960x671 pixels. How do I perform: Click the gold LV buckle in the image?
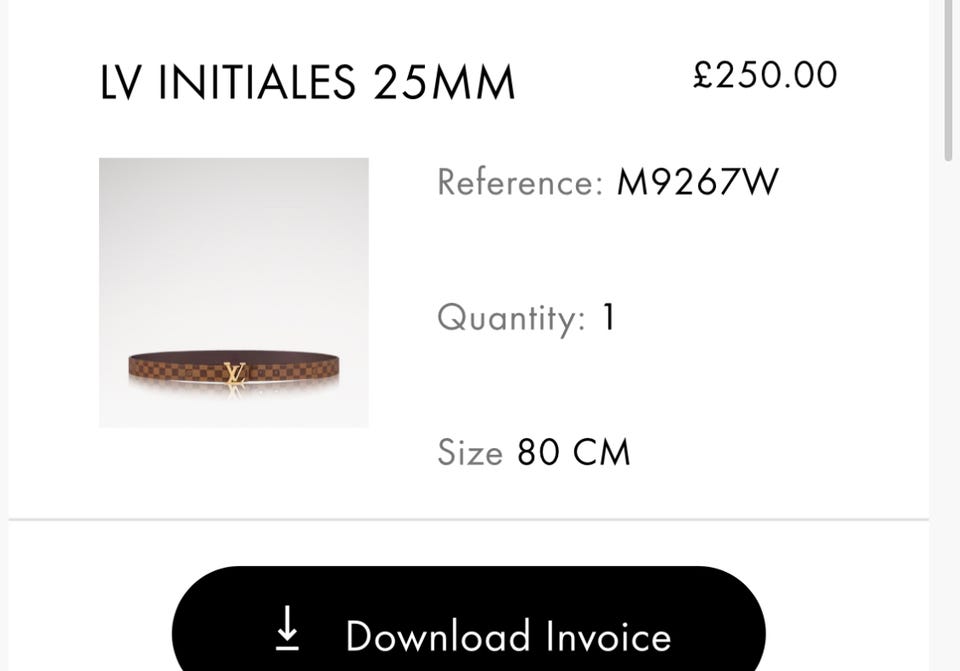234,373
